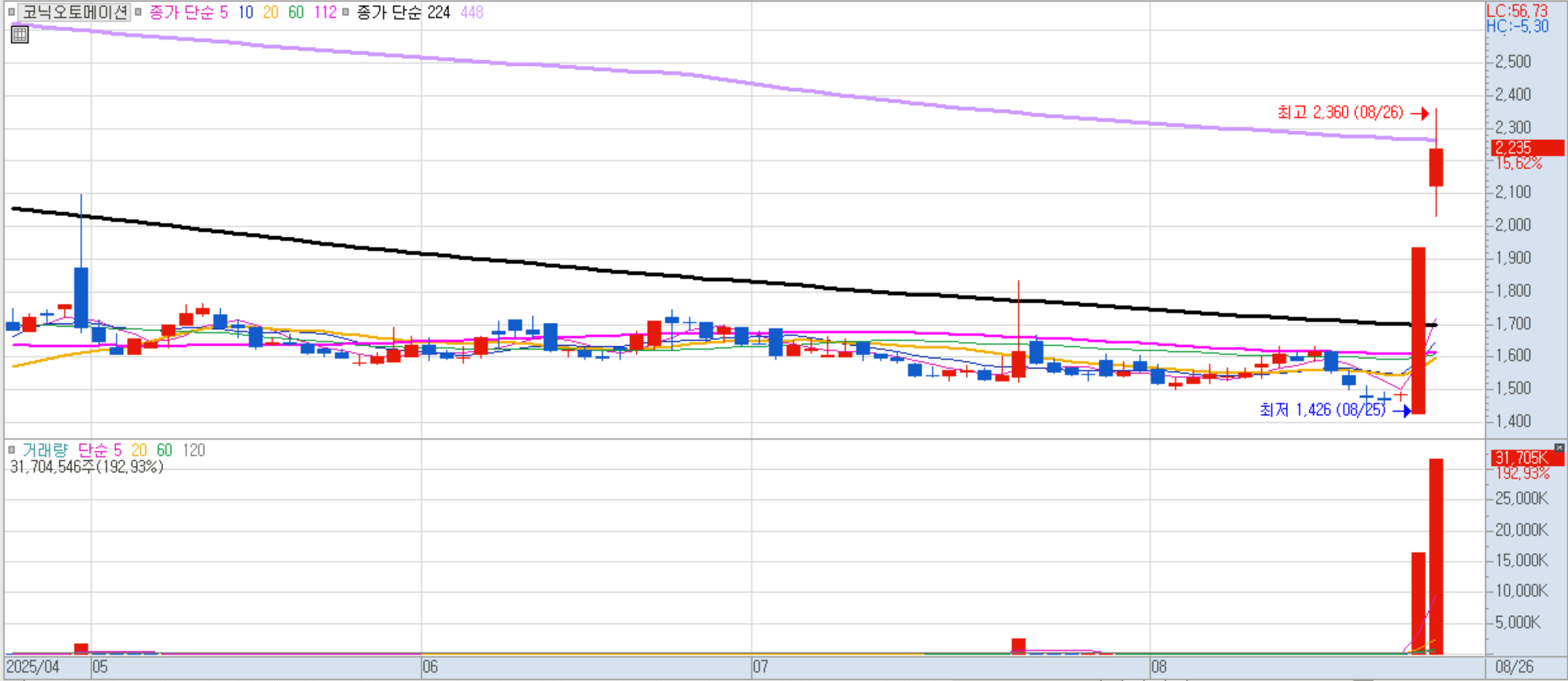
Task: Toggle the marker before 종가 단순 5
Action: coord(138,12)
